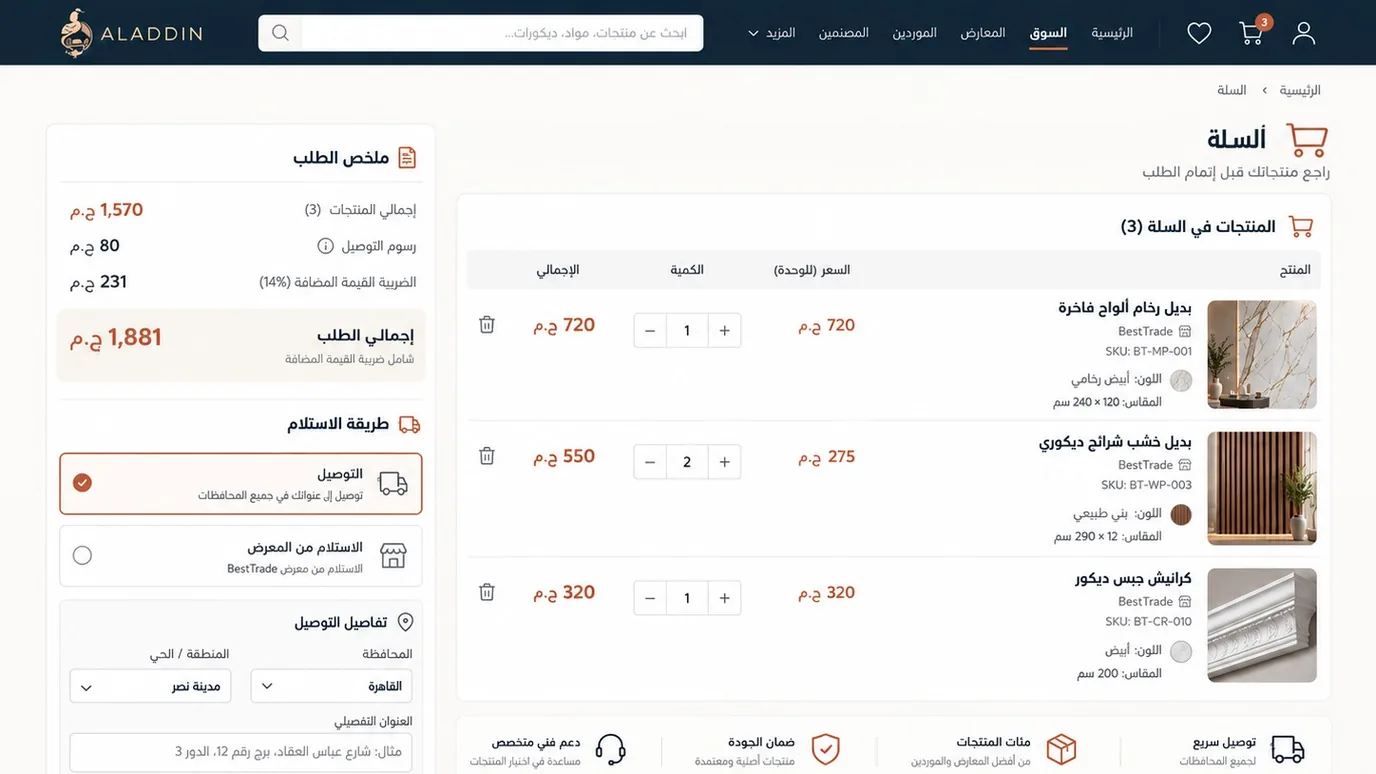Click the search magnifier icon
Screen dimensions: 1376x774
(280, 33)
